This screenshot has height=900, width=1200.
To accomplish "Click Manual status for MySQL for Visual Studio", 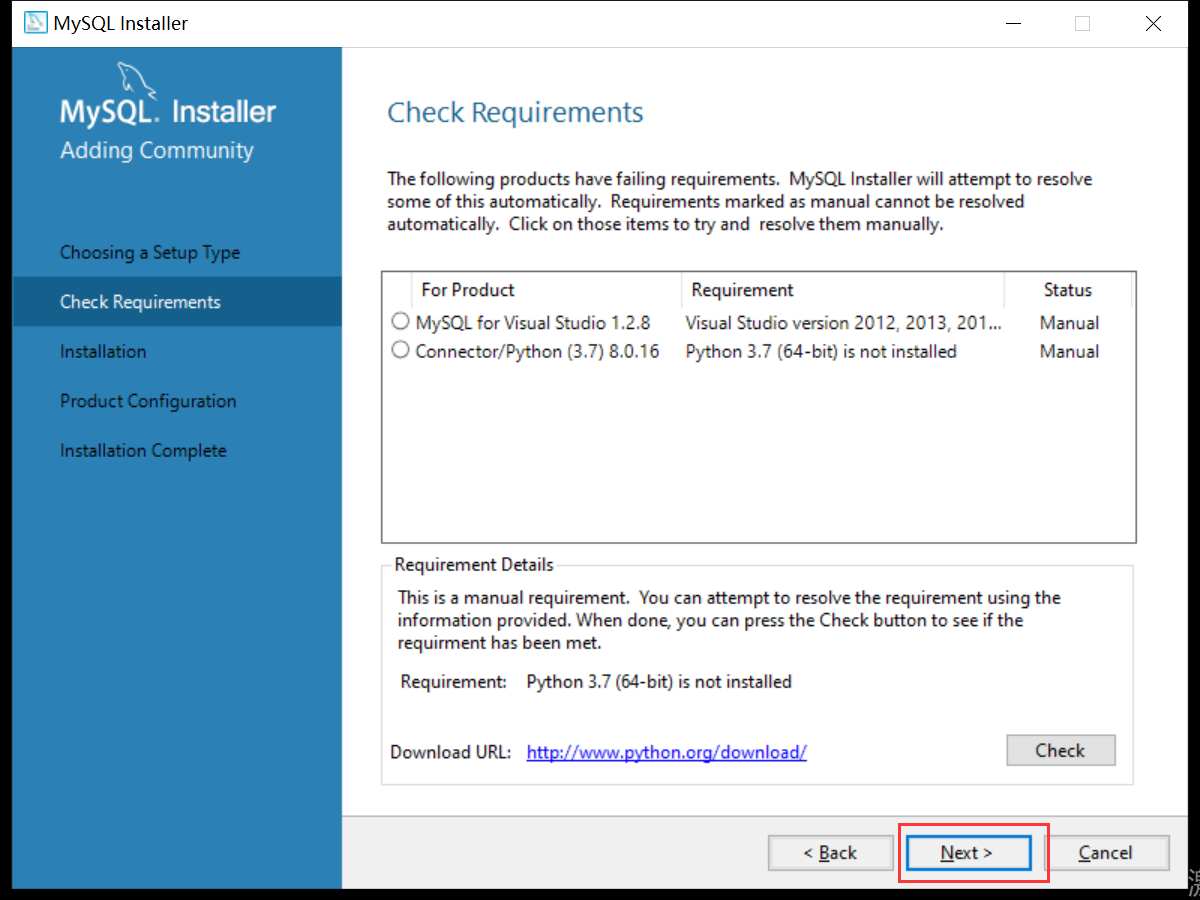I will pyautogui.click(x=1069, y=323).
